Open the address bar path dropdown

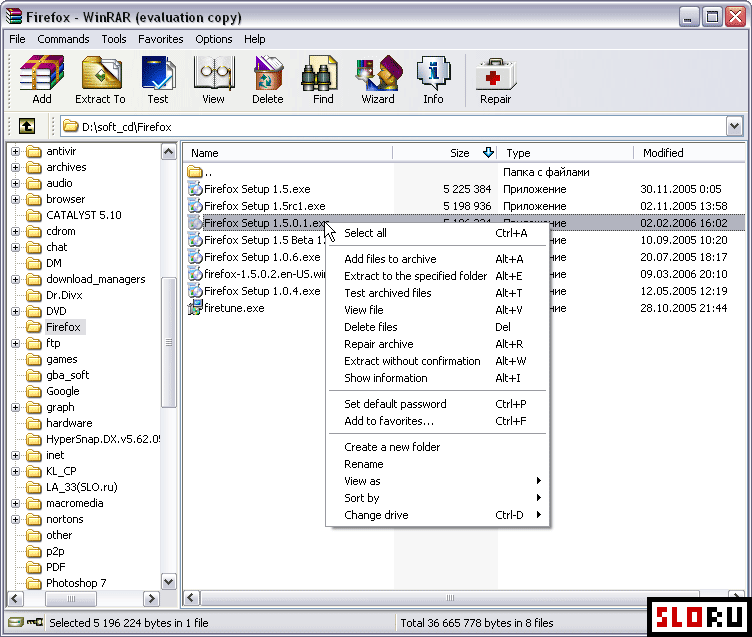[x=734, y=127]
